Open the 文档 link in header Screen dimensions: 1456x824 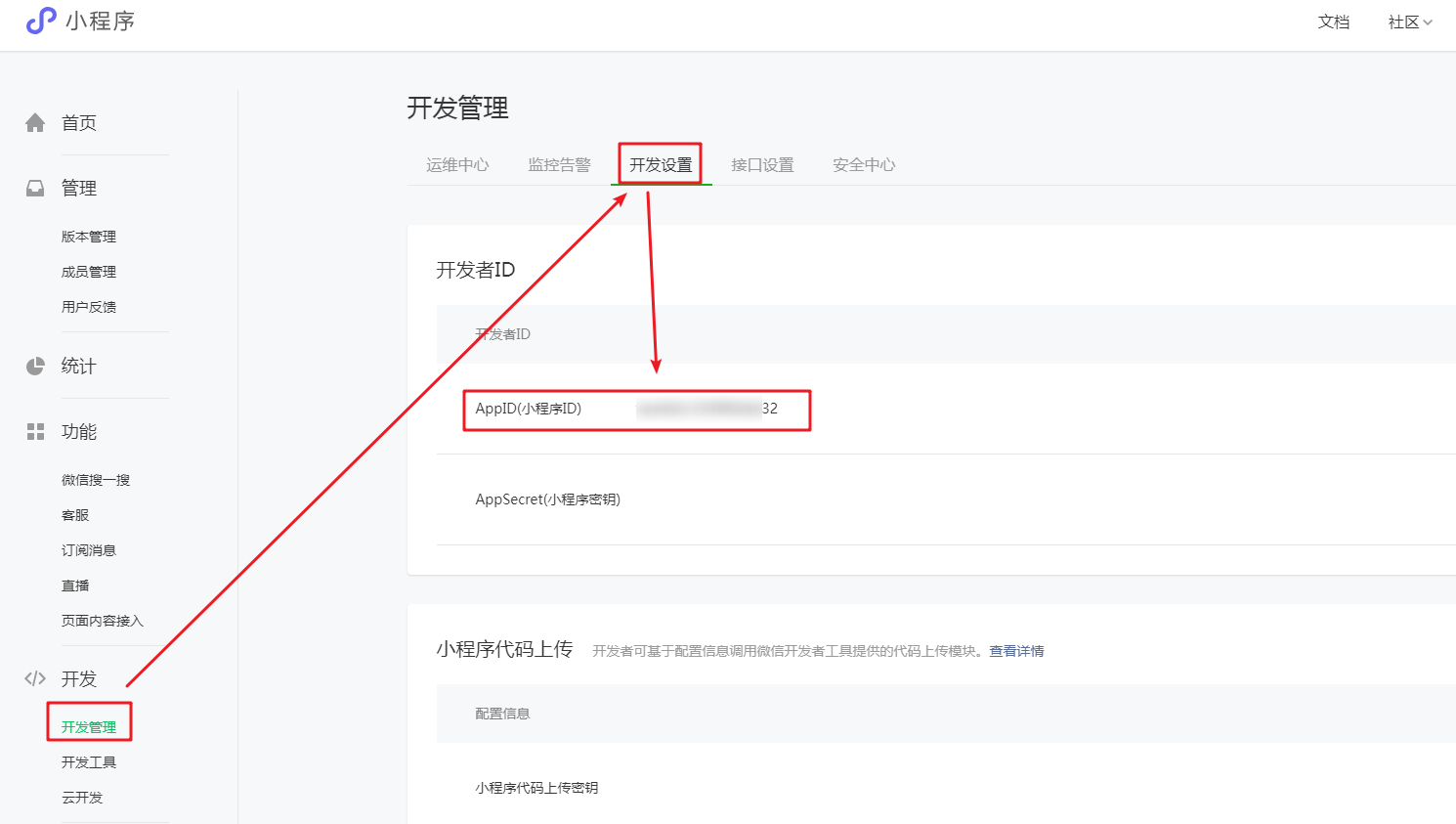(1333, 22)
